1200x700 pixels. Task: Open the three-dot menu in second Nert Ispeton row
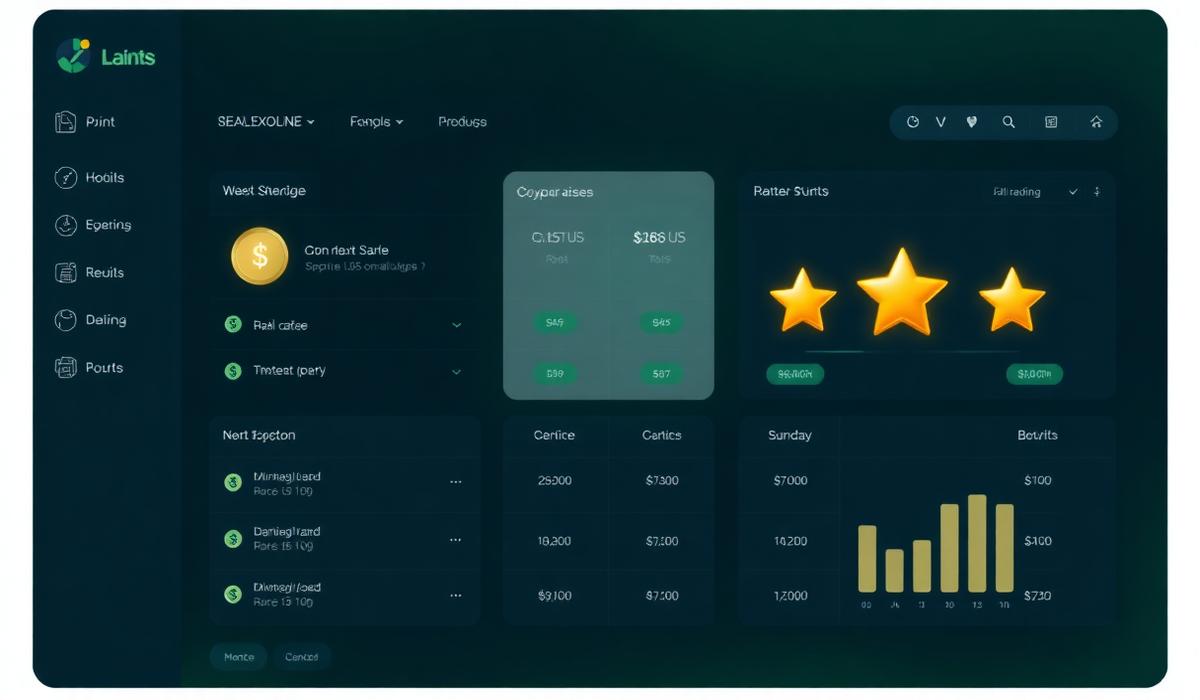click(456, 539)
